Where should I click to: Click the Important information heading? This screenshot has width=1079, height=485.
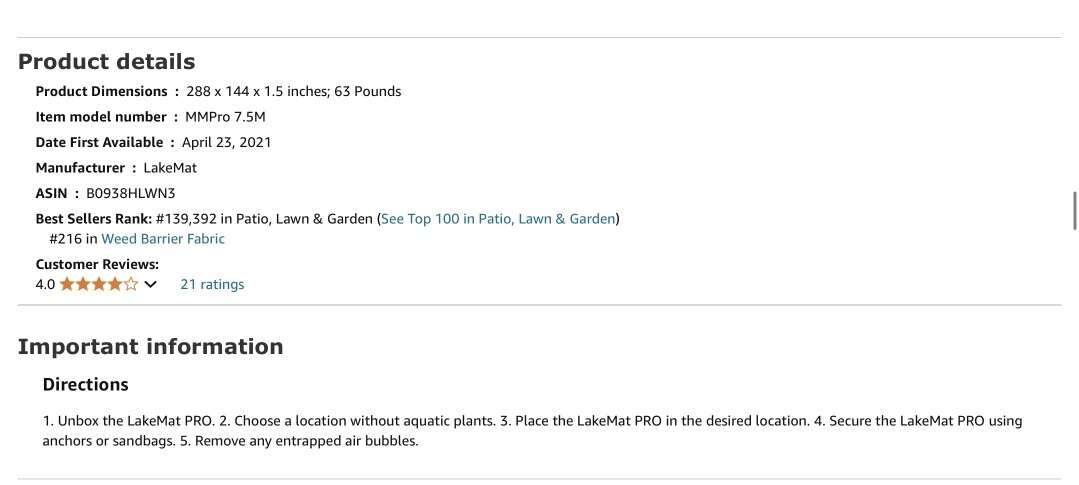151,347
